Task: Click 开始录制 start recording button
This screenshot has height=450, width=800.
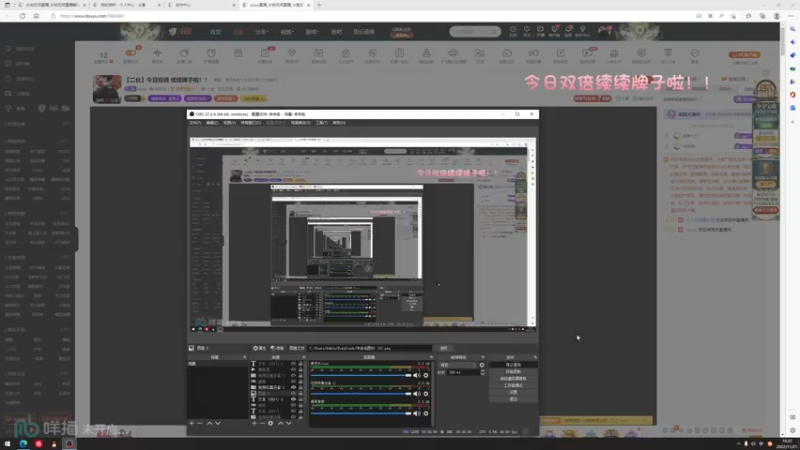Action: [513, 371]
